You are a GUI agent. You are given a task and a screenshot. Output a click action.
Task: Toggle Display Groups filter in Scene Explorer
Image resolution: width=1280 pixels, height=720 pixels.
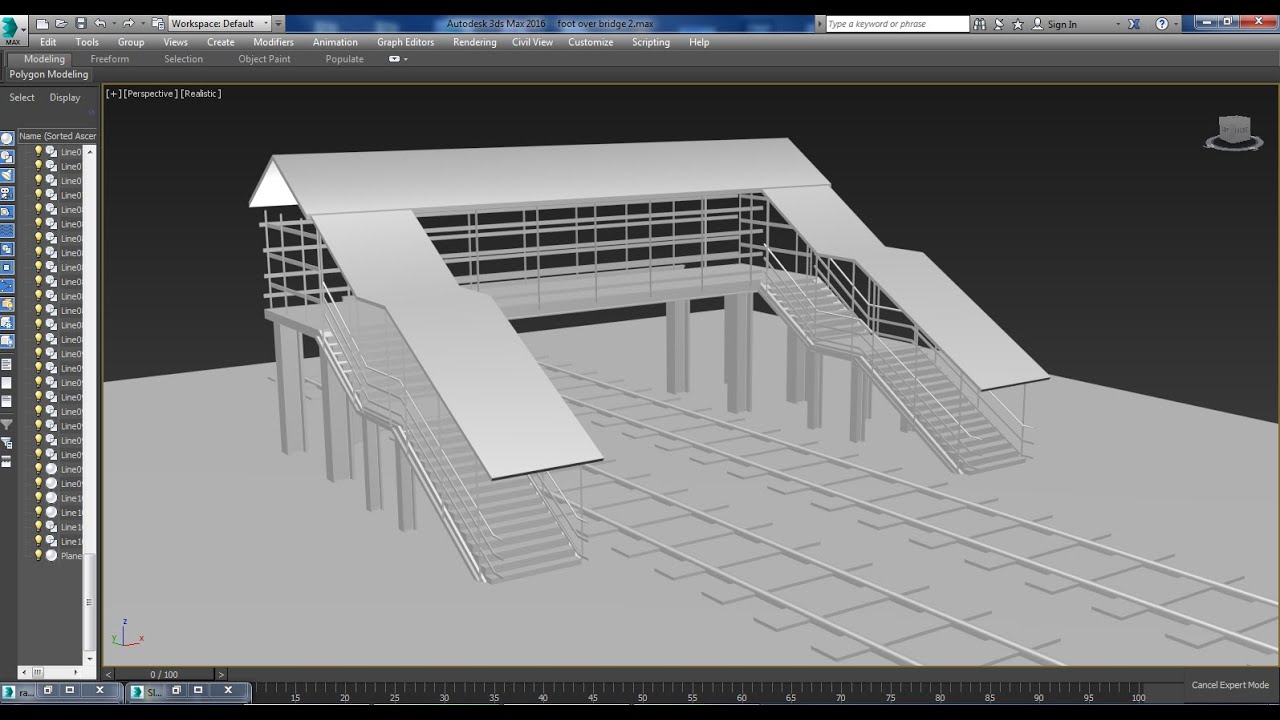tap(7, 249)
